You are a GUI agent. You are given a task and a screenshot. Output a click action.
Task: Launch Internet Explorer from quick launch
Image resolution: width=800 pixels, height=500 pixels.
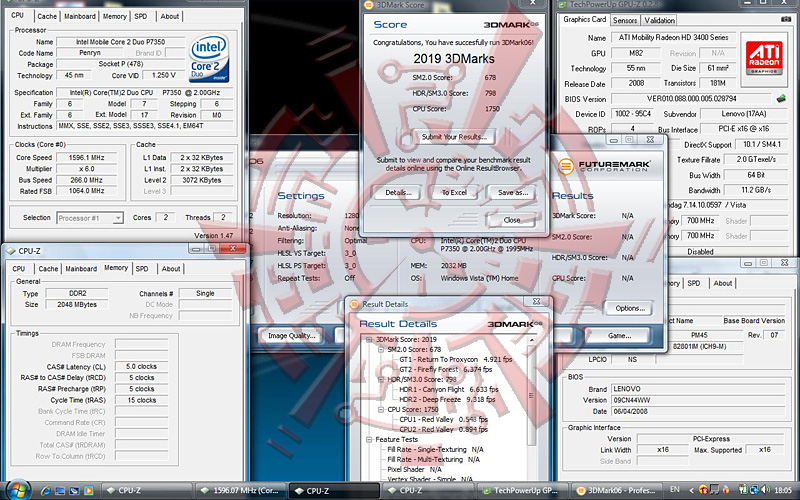pos(45,491)
